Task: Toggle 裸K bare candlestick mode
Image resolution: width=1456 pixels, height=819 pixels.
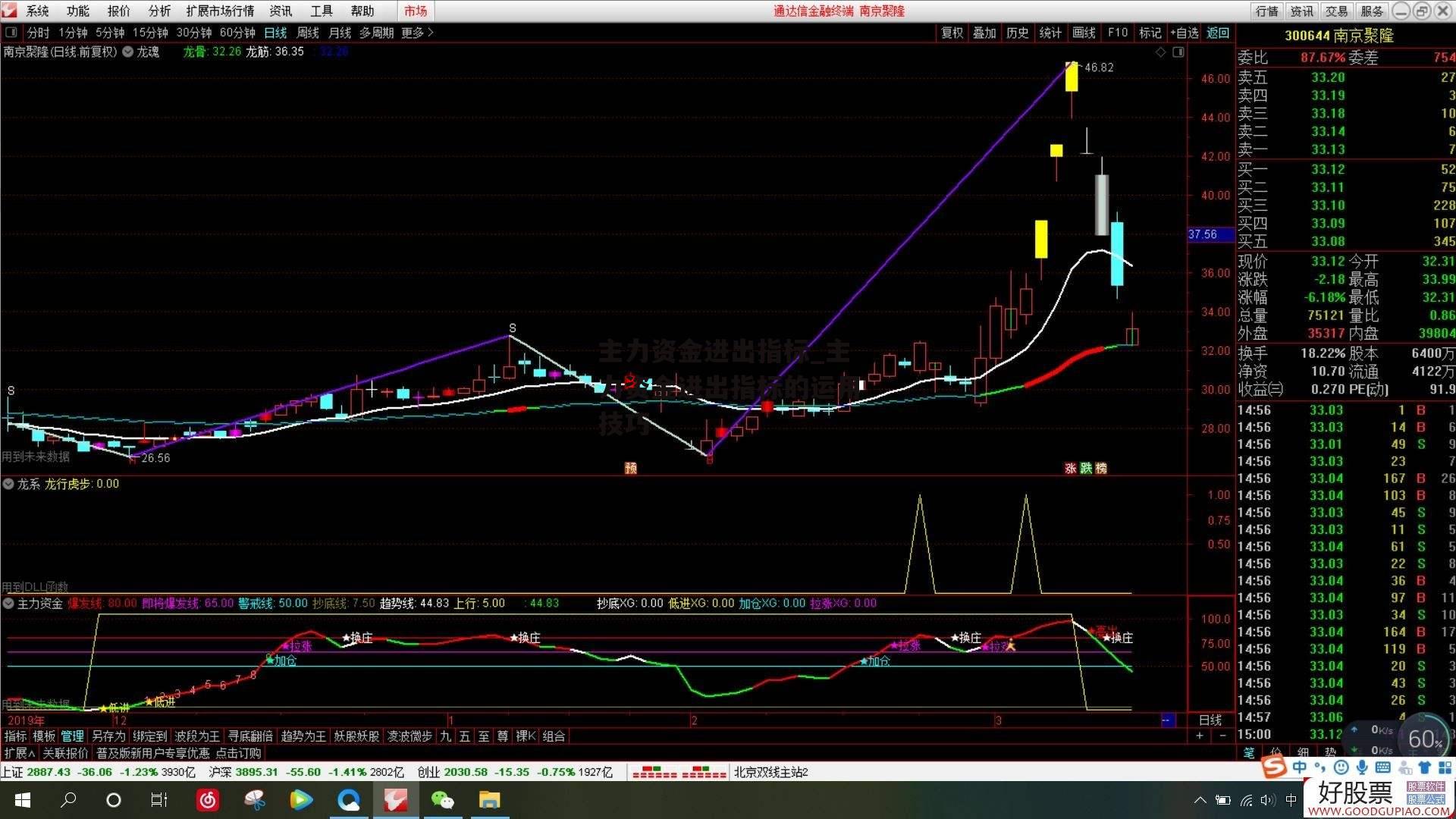Action: 526,736
